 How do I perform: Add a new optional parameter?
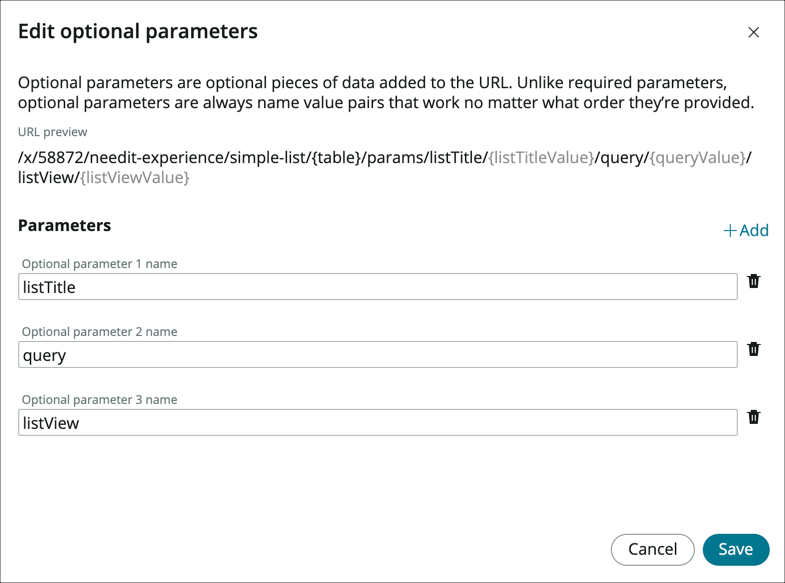(x=746, y=231)
